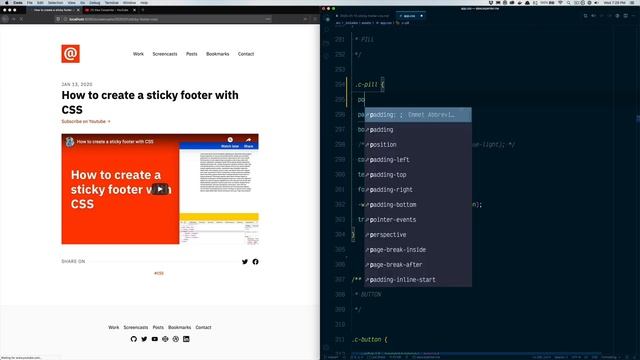
Task: Select plain 'padding' autocomplete suggestion
Action: tap(418, 130)
